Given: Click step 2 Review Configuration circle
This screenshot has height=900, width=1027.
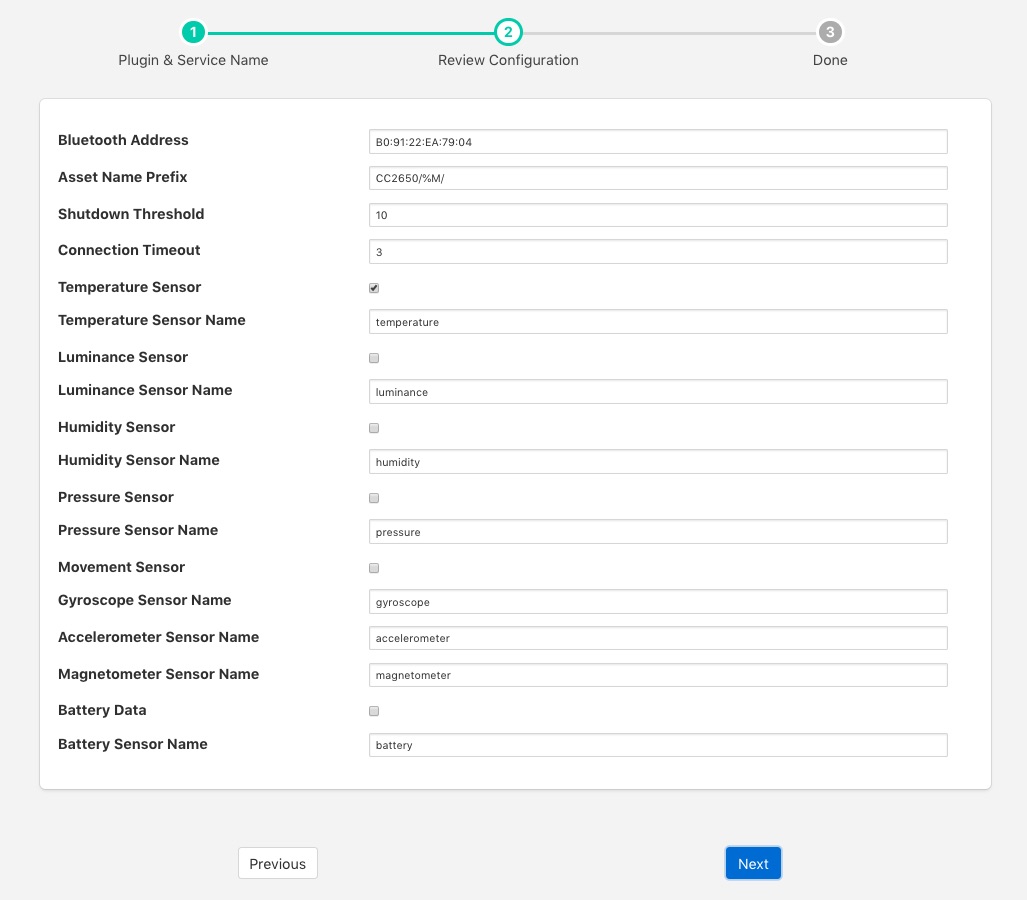Looking at the screenshot, I should pos(508,33).
